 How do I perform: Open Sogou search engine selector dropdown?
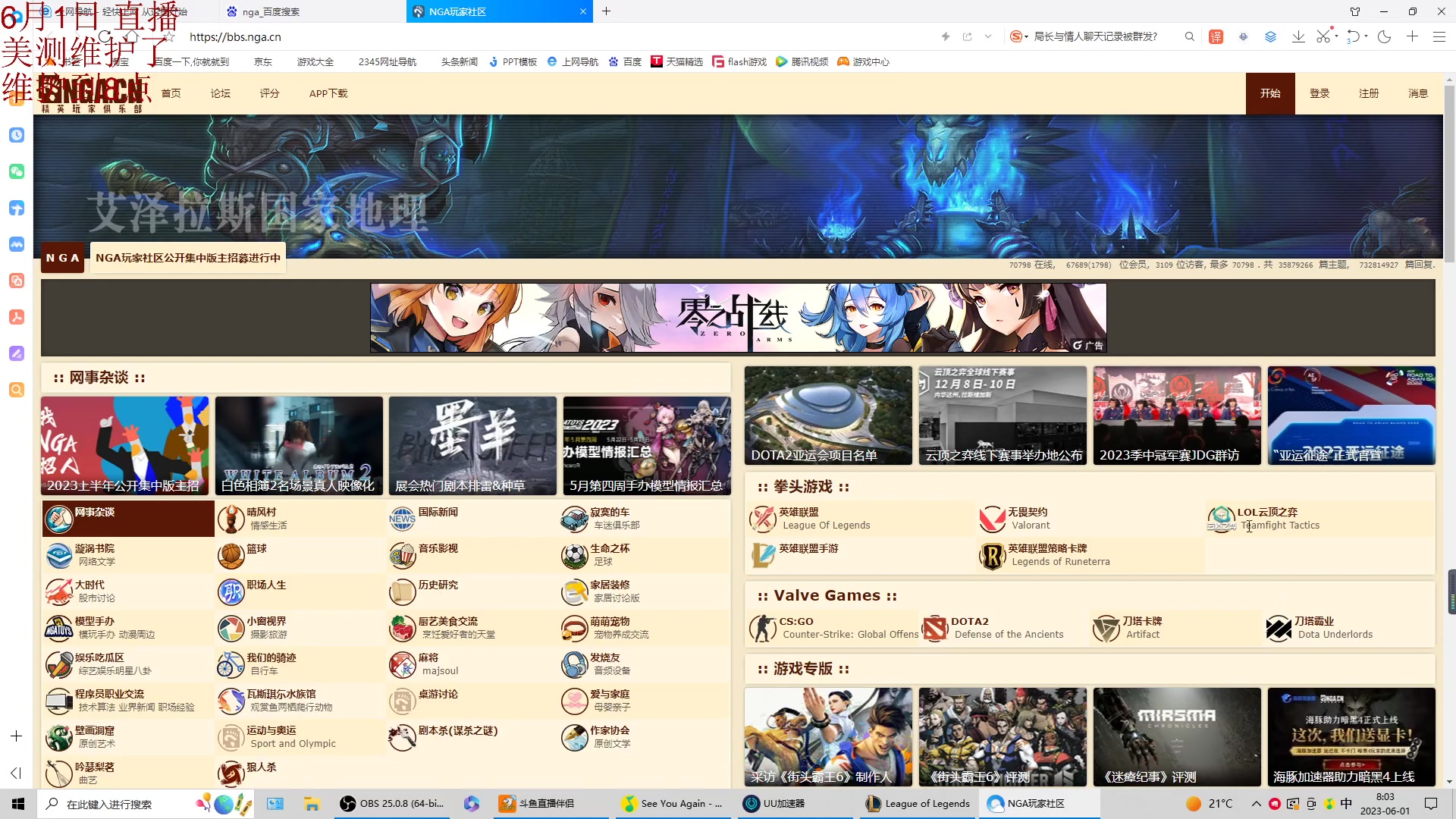(x=1018, y=36)
